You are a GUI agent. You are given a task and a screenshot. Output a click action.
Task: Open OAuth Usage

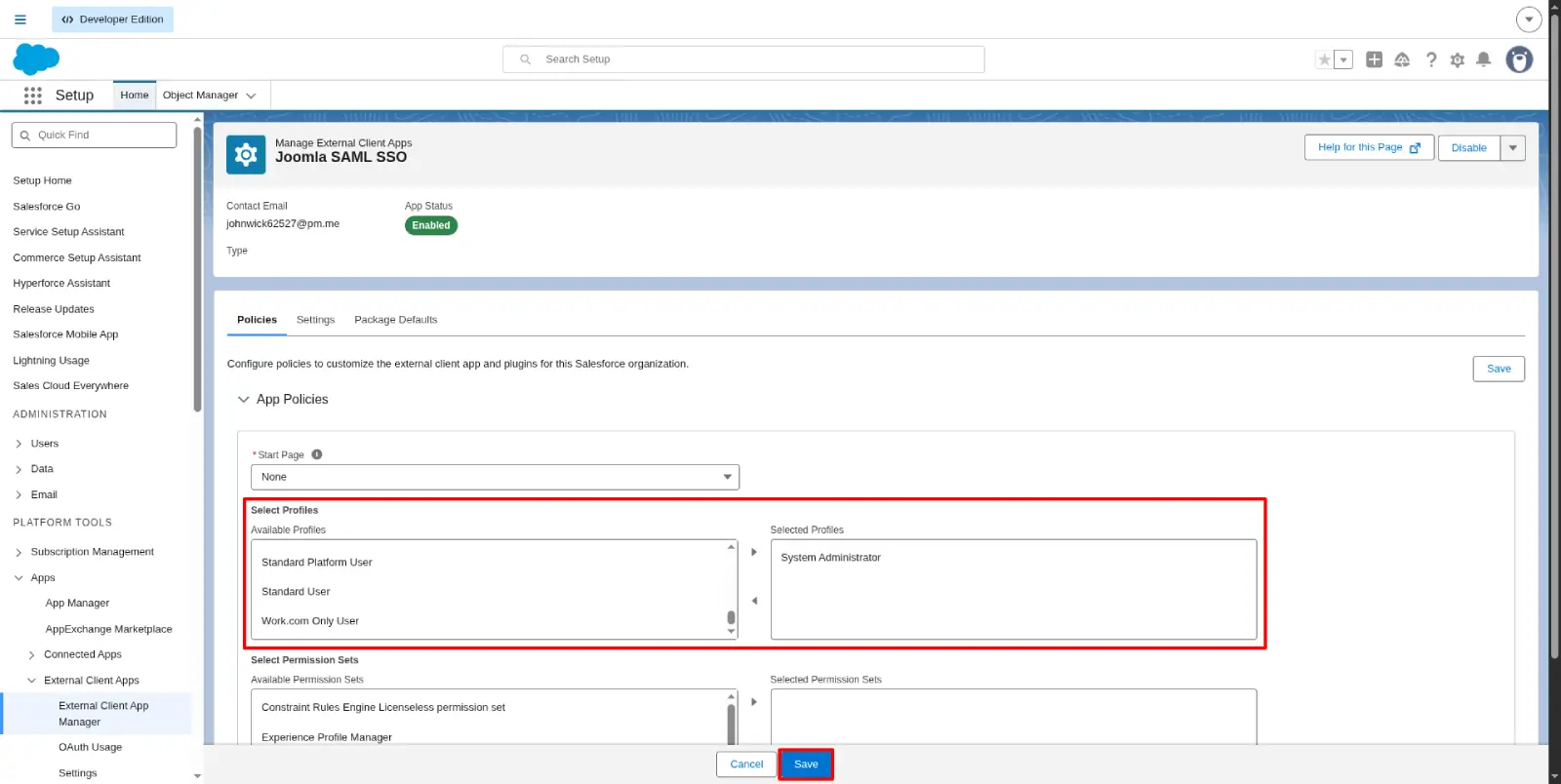tap(90, 748)
